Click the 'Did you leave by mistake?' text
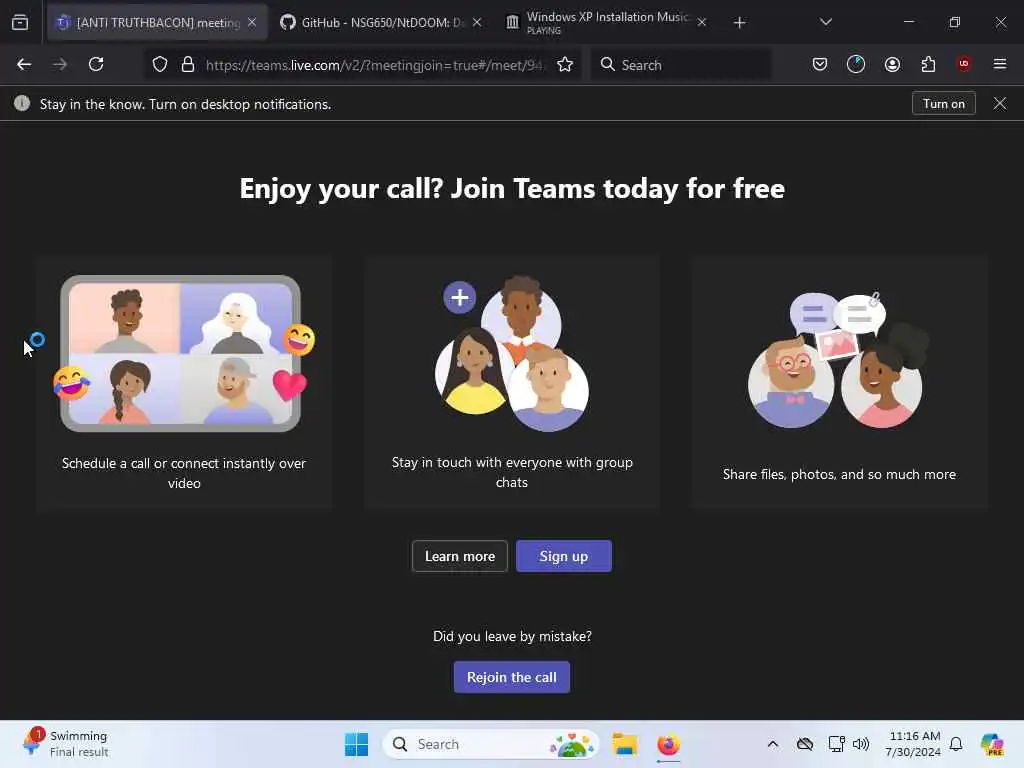The image size is (1024, 768). click(512, 636)
